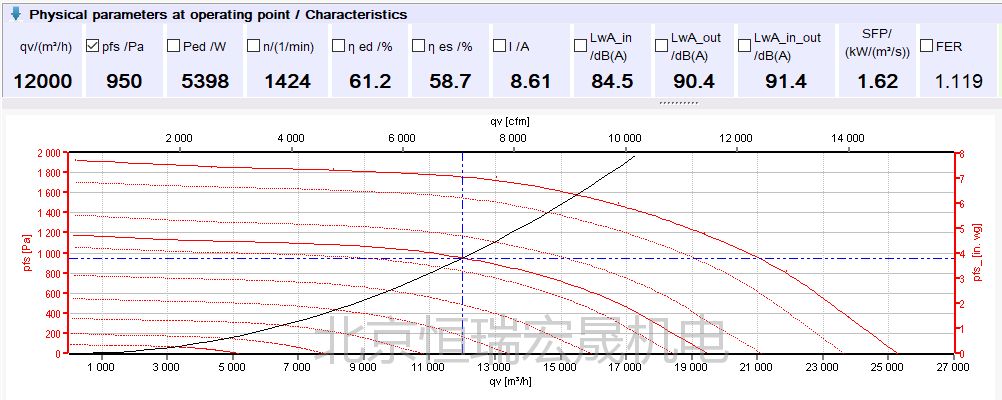The width and height of the screenshot is (1002, 400).
Task: Enable the η ed /% efficiency checkbox
Action: [x=338, y=46]
